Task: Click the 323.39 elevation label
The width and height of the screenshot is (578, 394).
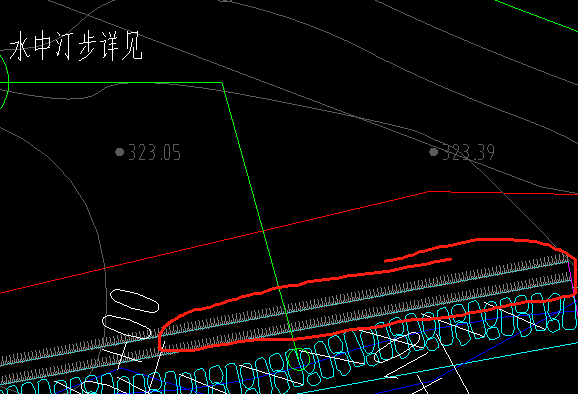Action: click(x=468, y=153)
